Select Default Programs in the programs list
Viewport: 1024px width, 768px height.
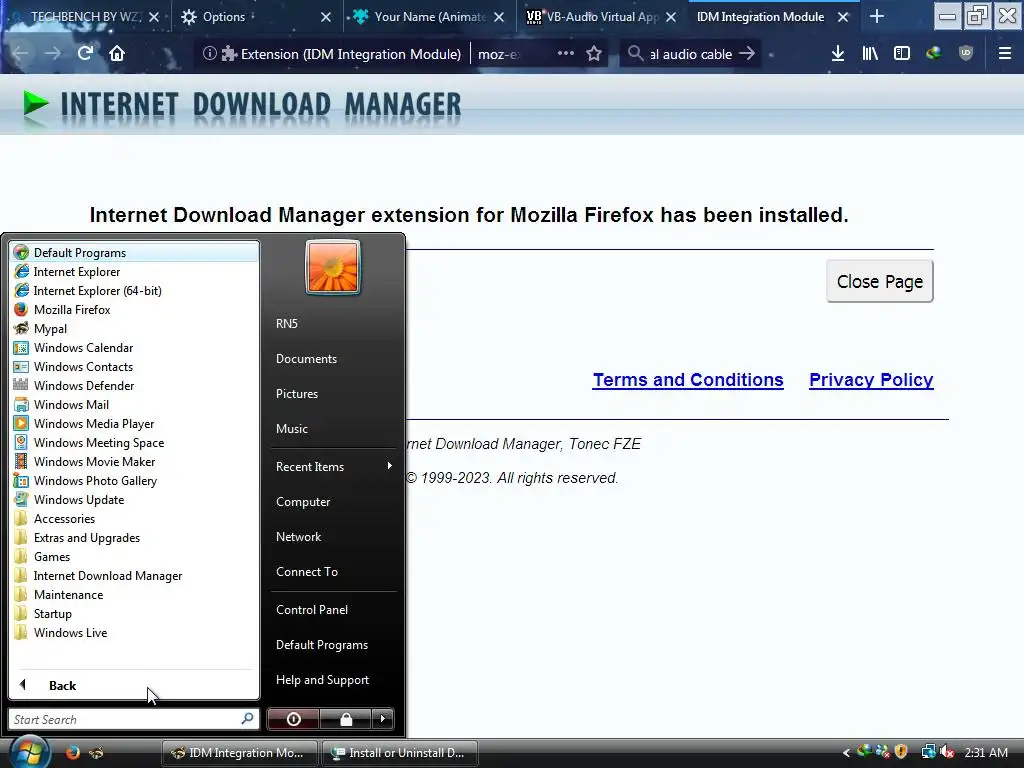point(135,253)
